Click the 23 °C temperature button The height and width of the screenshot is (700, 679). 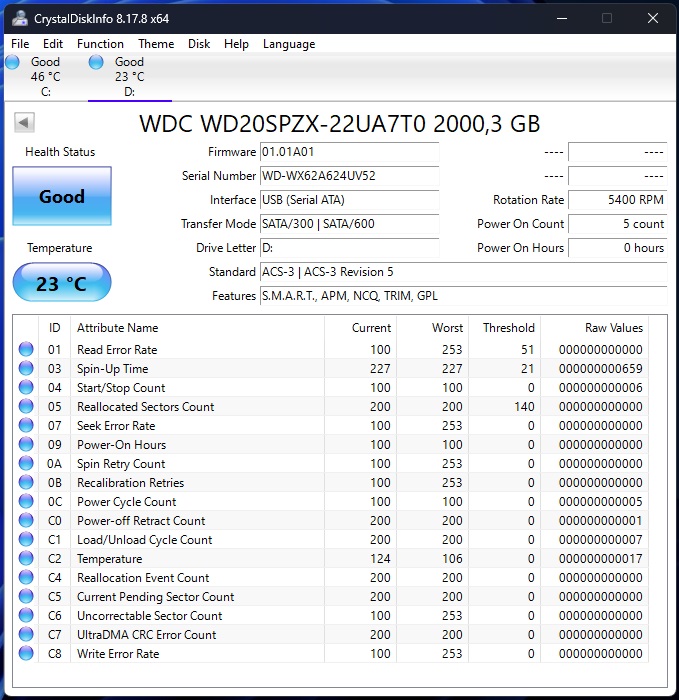click(x=62, y=283)
